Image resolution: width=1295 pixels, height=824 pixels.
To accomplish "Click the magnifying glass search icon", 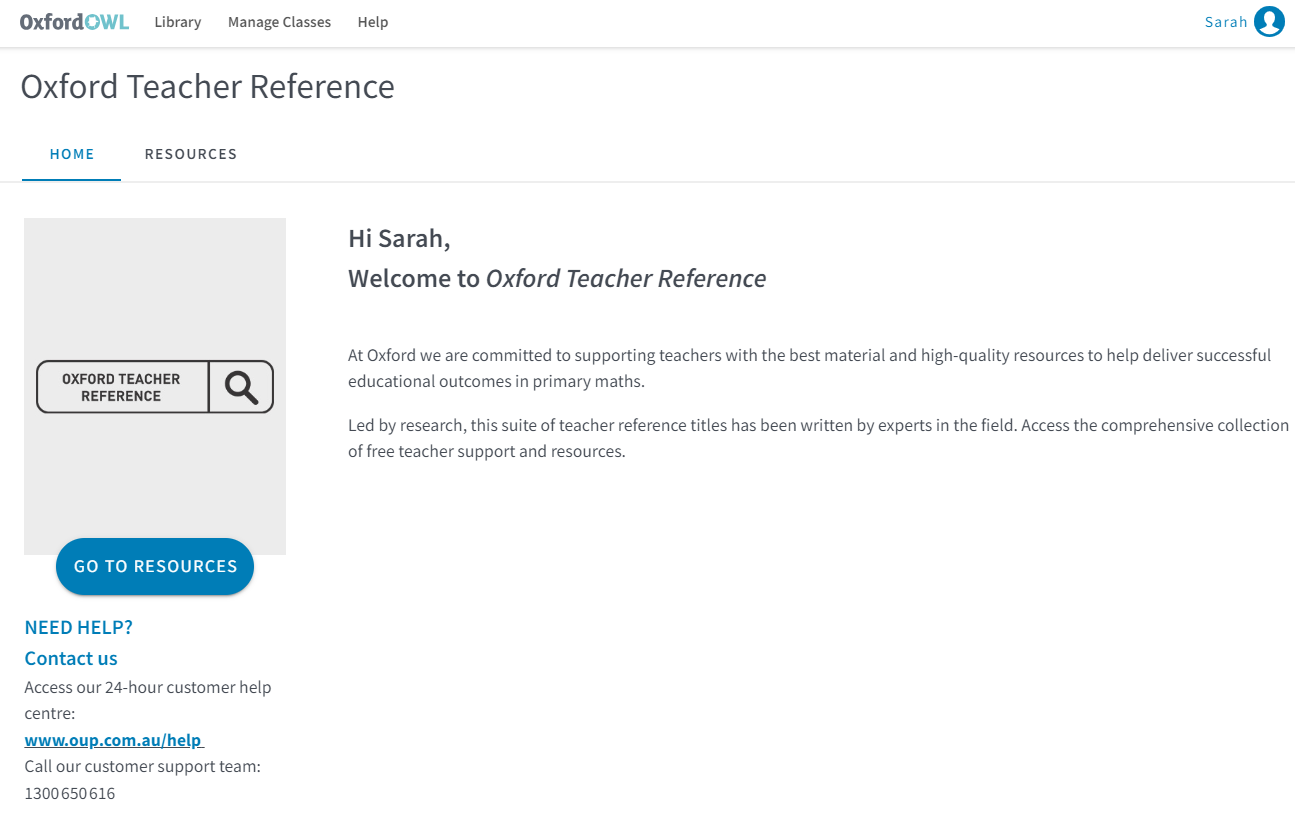I will 241,387.
